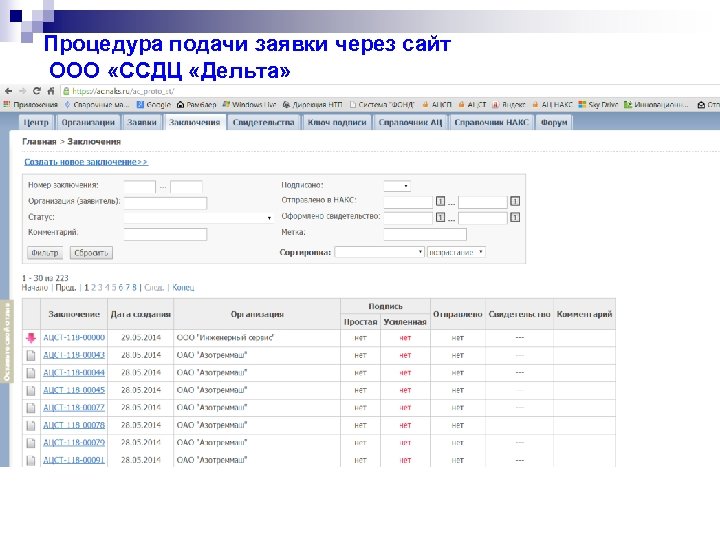Screen dimensions: 720x540
Task: Click document icon of row АЦСТ-118-00077
Action: click(31, 408)
